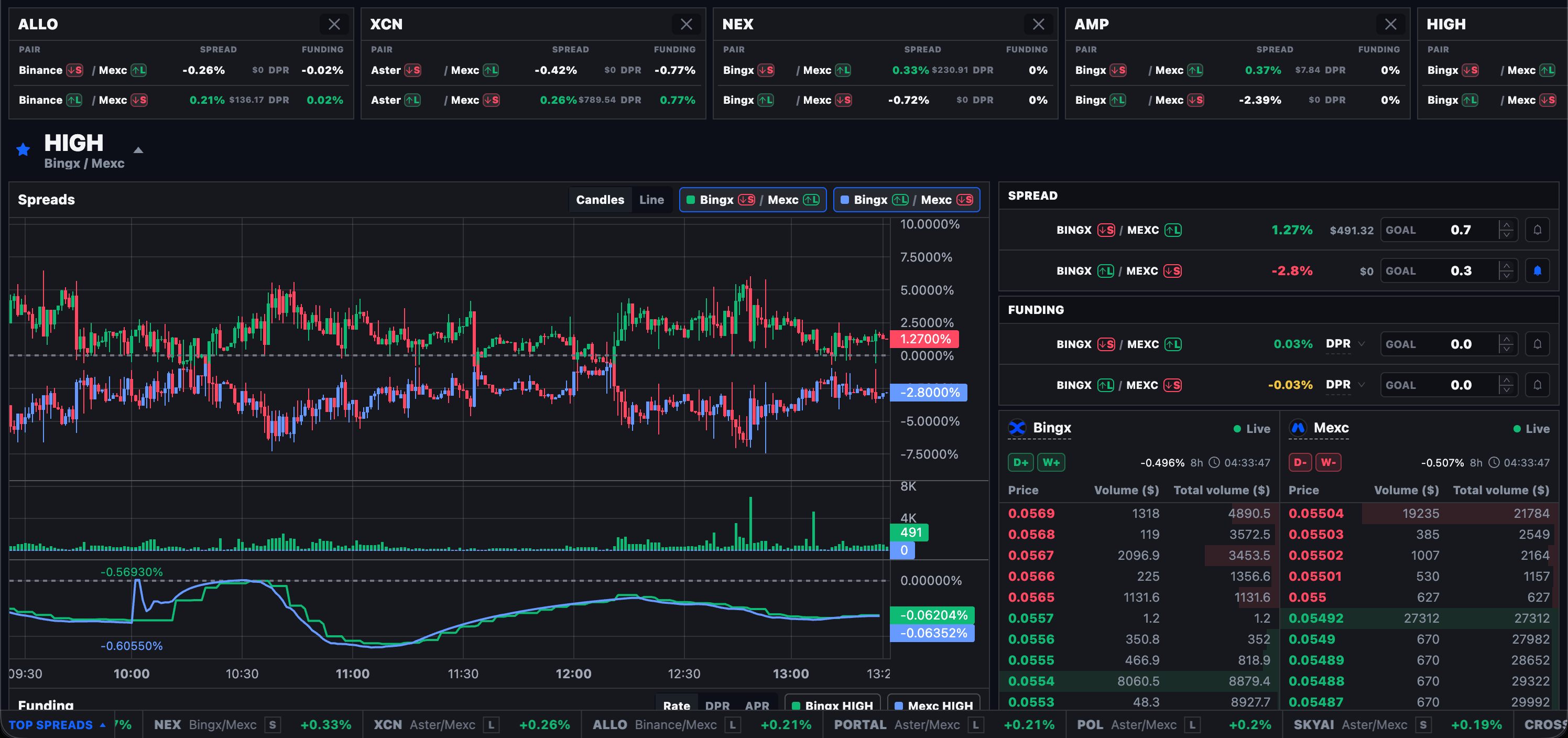Enable alert bell for 0.03% funding
This screenshot has height=738, width=1568.
pyautogui.click(x=1537, y=344)
